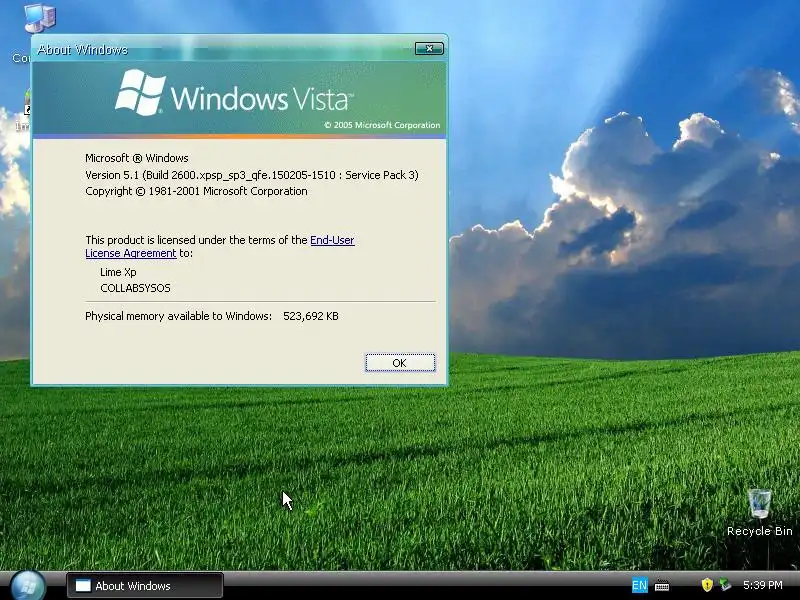Click the 5:39 PM clock
800x600 pixels.
click(762, 585)
